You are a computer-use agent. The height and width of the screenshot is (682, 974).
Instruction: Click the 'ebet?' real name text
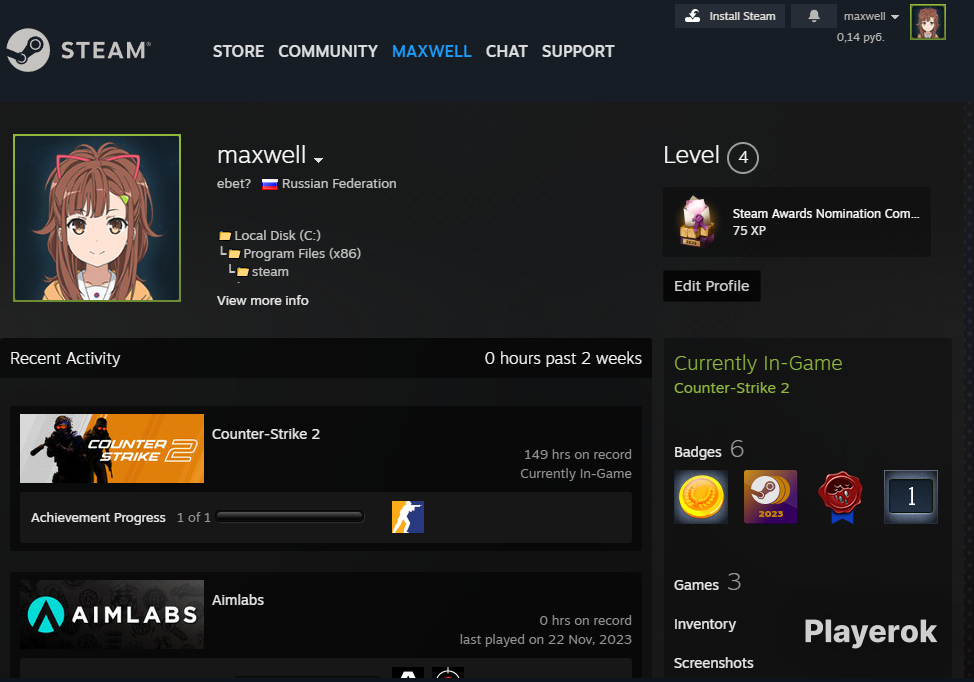click(x=234, y=184)
